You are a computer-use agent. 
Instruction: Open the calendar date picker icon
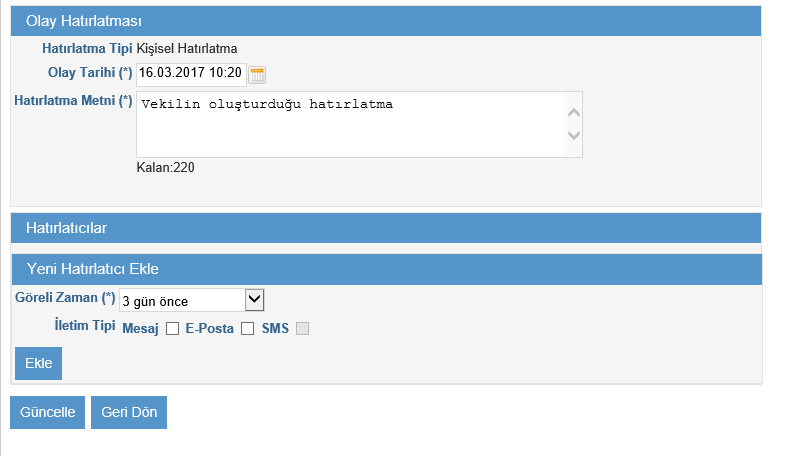(x=257, y=75)
